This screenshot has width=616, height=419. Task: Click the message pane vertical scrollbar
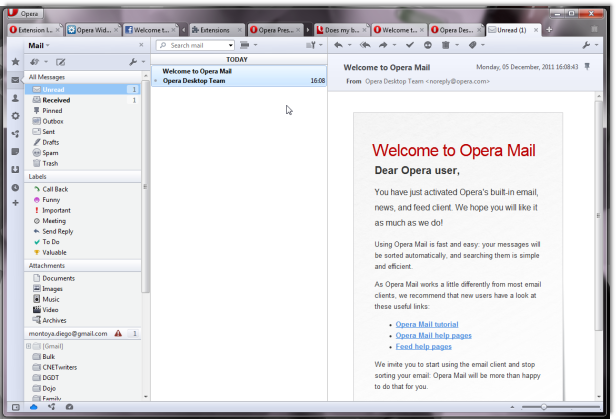click(x=598, y=216)
